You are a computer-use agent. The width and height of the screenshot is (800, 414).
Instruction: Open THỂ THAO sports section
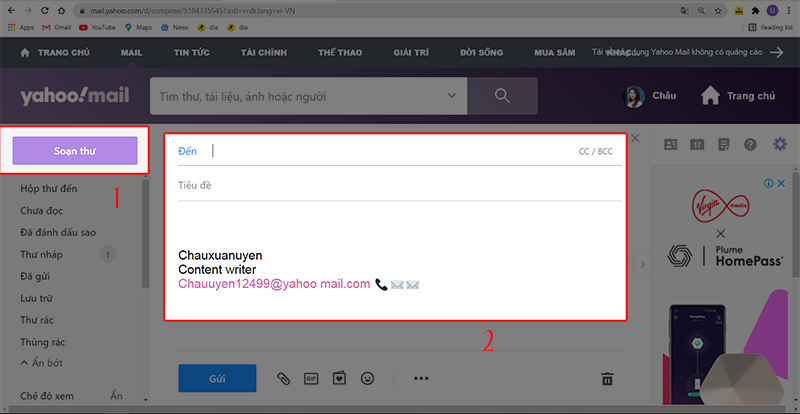pos(340,53)
